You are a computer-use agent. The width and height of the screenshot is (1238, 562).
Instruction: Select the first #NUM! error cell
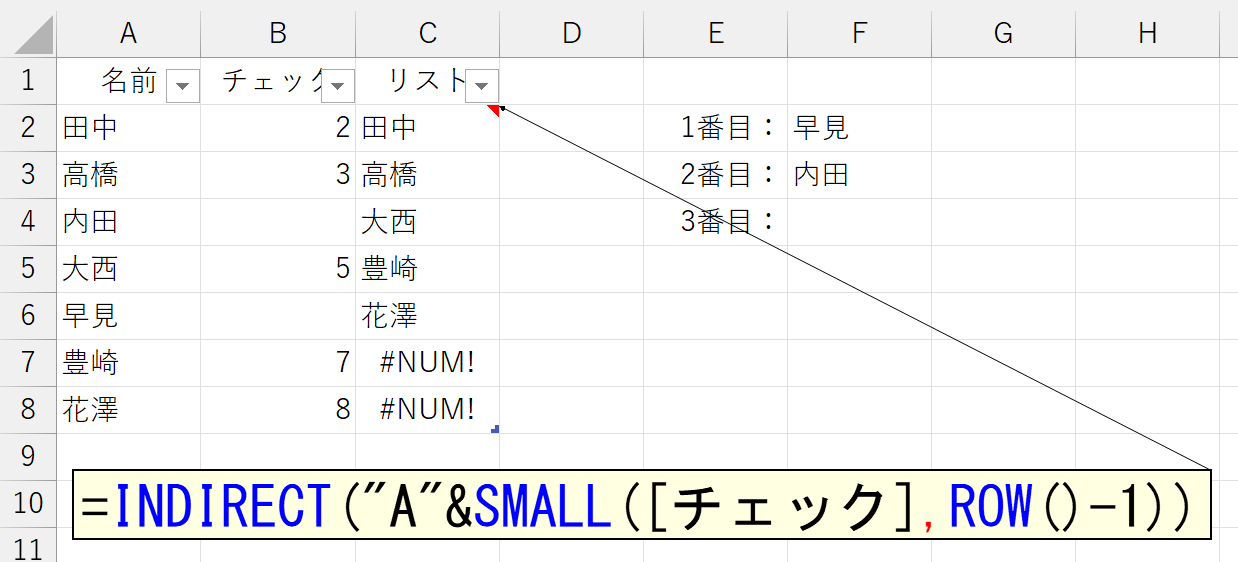(427, 363)
